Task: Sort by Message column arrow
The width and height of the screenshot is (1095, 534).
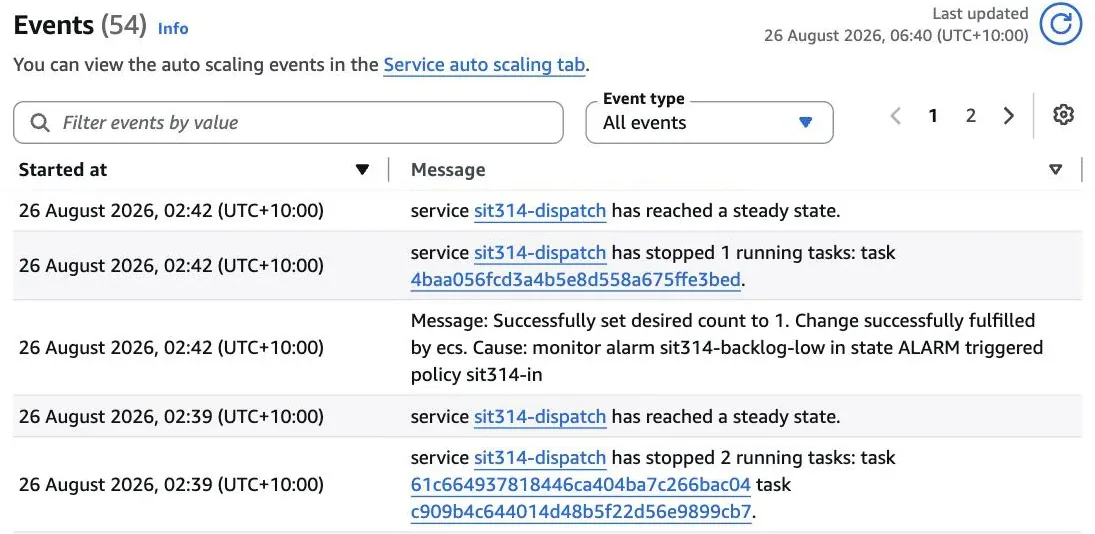Action: click(x=1056, y=170)
